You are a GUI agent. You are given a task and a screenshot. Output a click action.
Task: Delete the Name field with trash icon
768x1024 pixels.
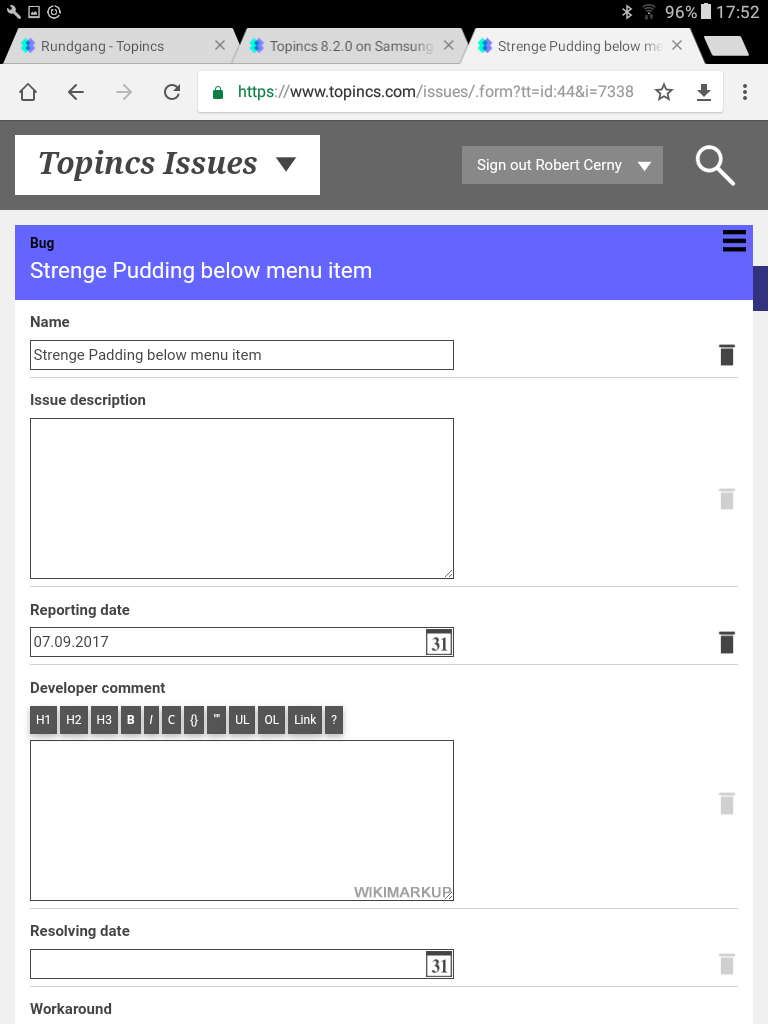[x=727, y=355]
